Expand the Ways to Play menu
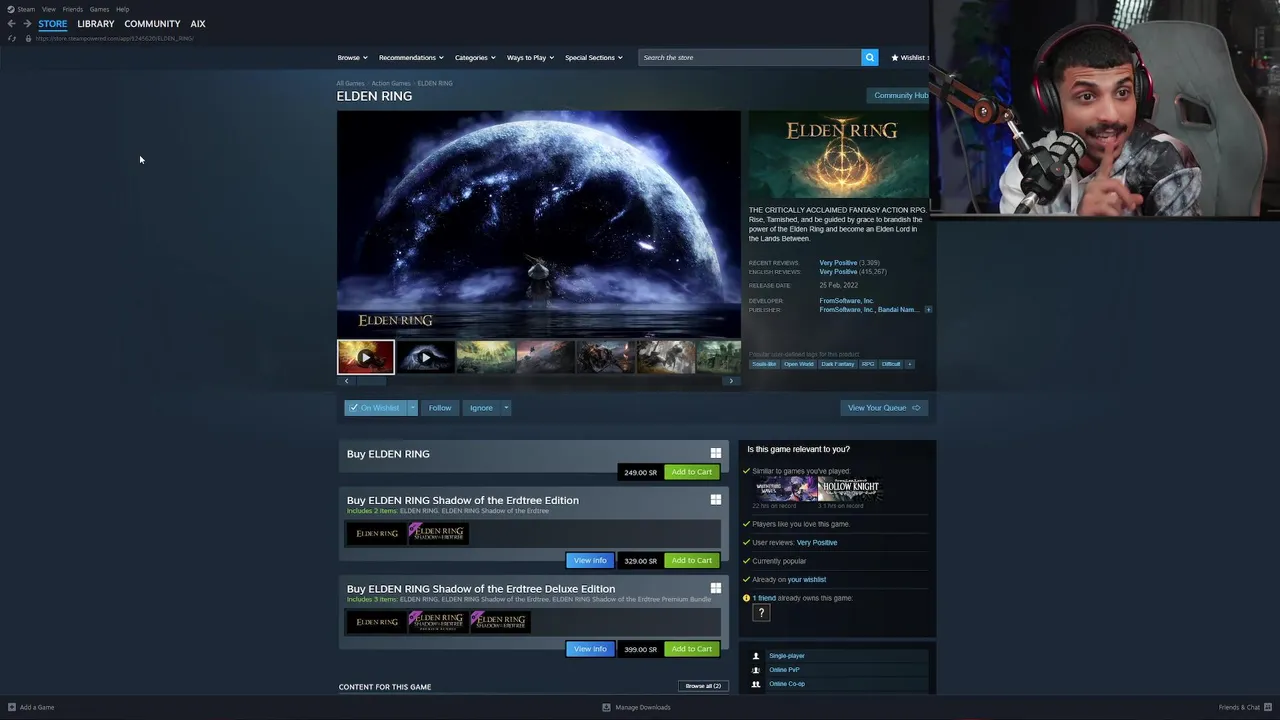Image resolution: width=1280 pixels, height=720 pixels. [x=530, y=57]
